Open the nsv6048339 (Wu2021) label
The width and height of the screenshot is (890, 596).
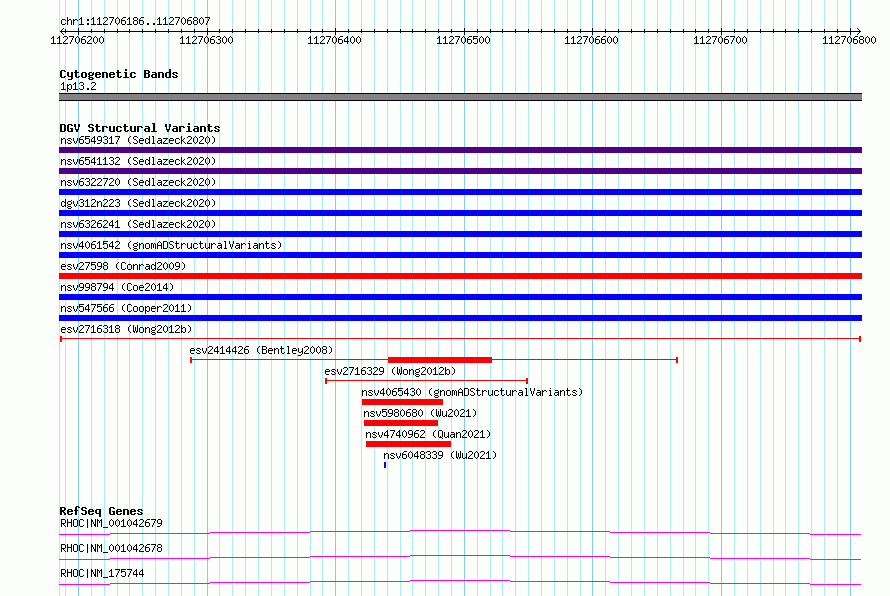[x=440, y=455]
